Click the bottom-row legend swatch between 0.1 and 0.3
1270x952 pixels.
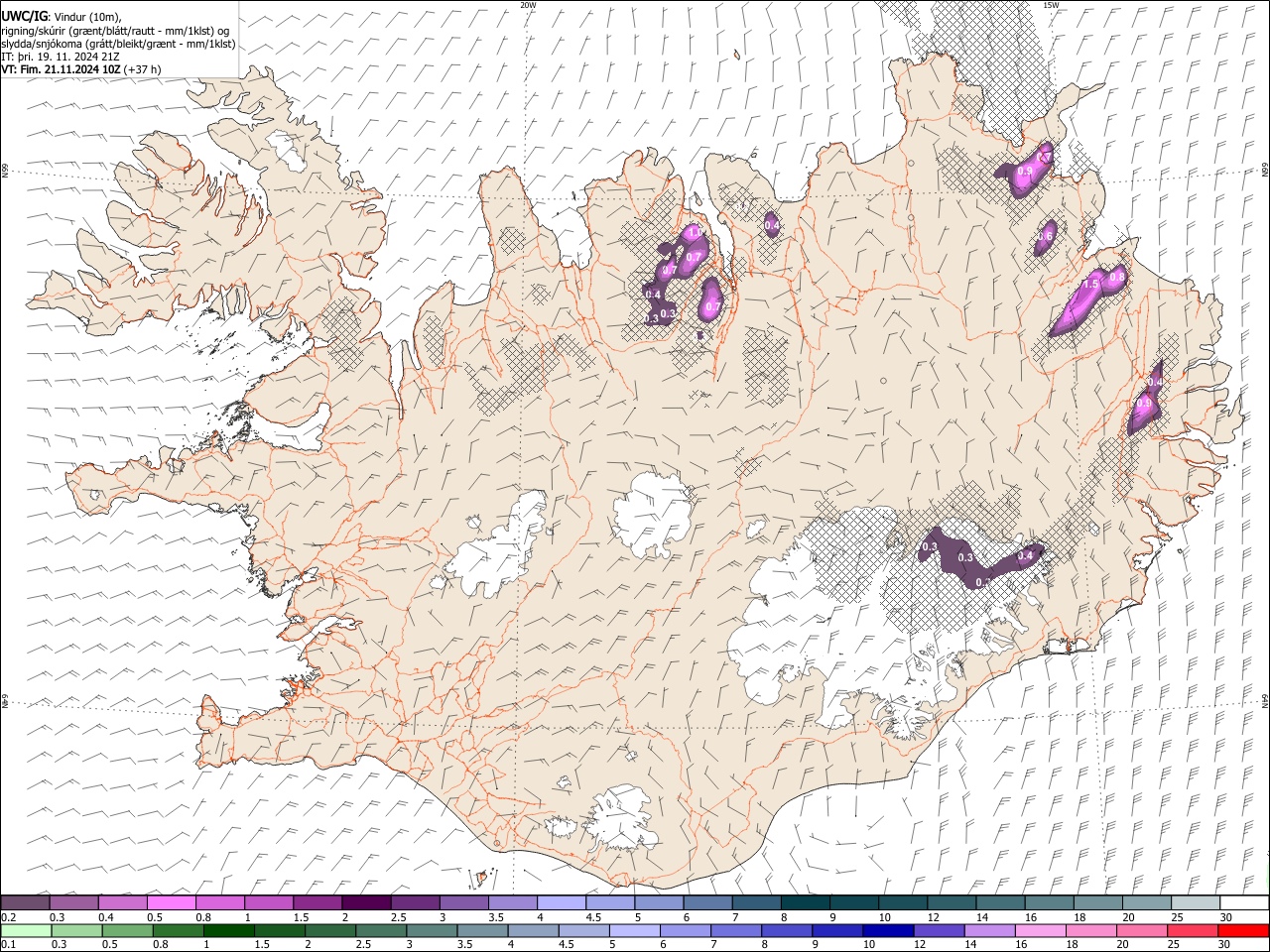pos(26,930)
